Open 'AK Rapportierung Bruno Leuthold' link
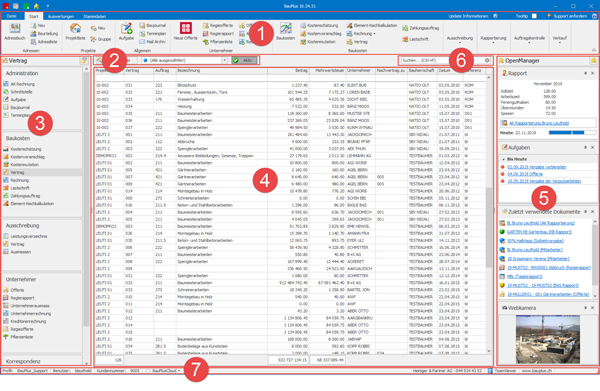 [539, 123]
